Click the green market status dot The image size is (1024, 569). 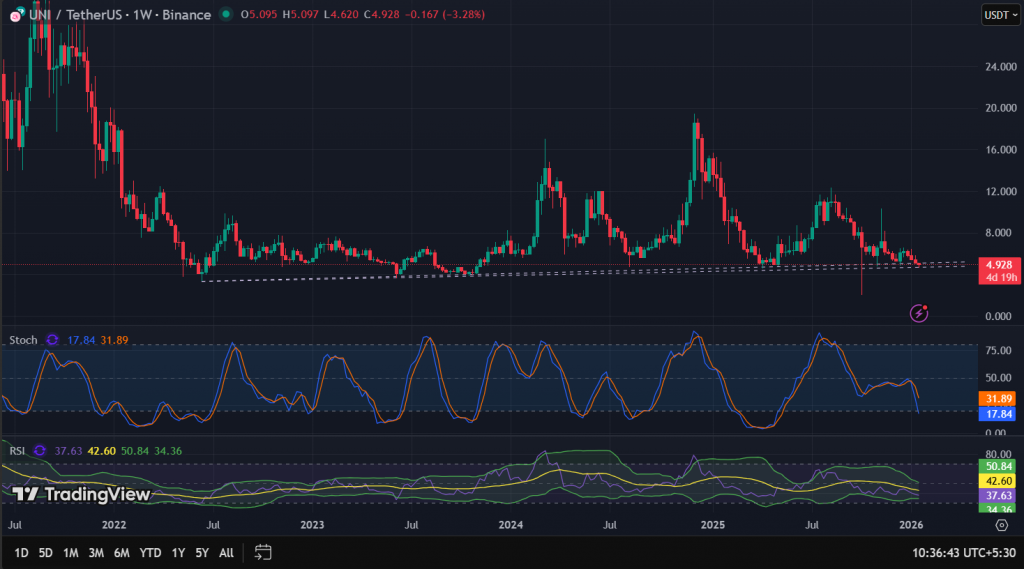(x=227, y=15)
